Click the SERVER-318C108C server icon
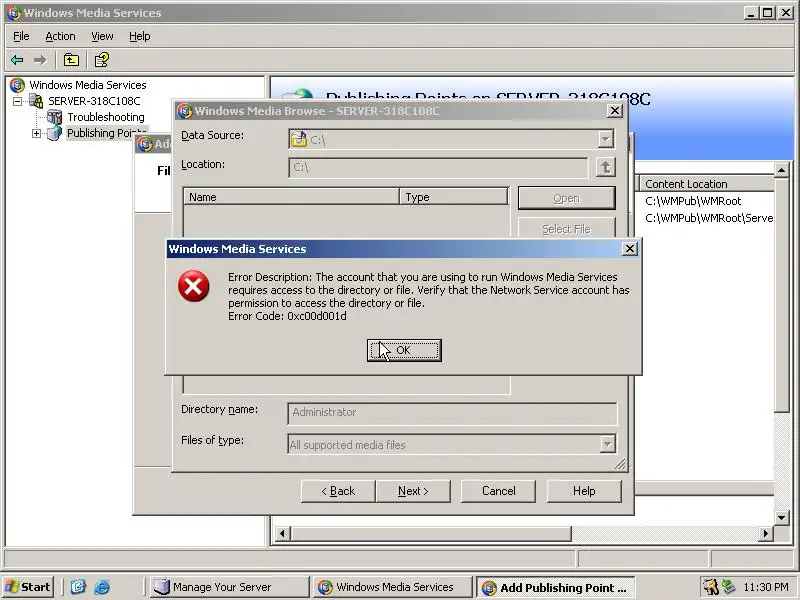Viewport: 800px width, 600px height. click(x=36, y=101)
